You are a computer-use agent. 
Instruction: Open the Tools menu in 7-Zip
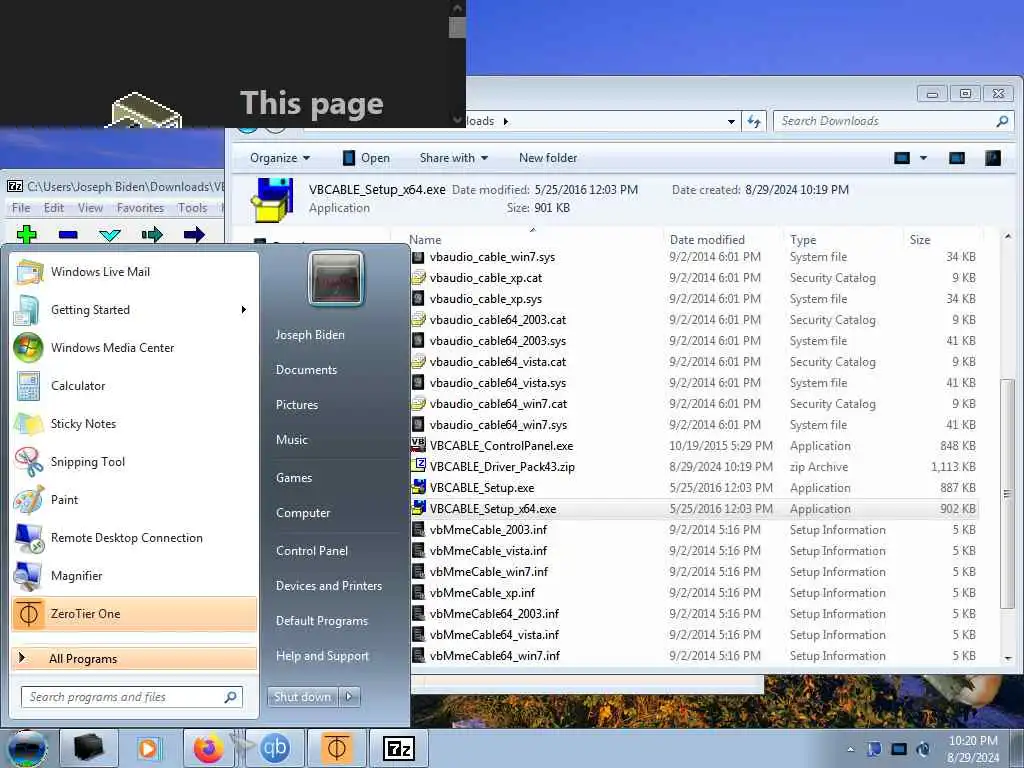(x=192, y=208)
